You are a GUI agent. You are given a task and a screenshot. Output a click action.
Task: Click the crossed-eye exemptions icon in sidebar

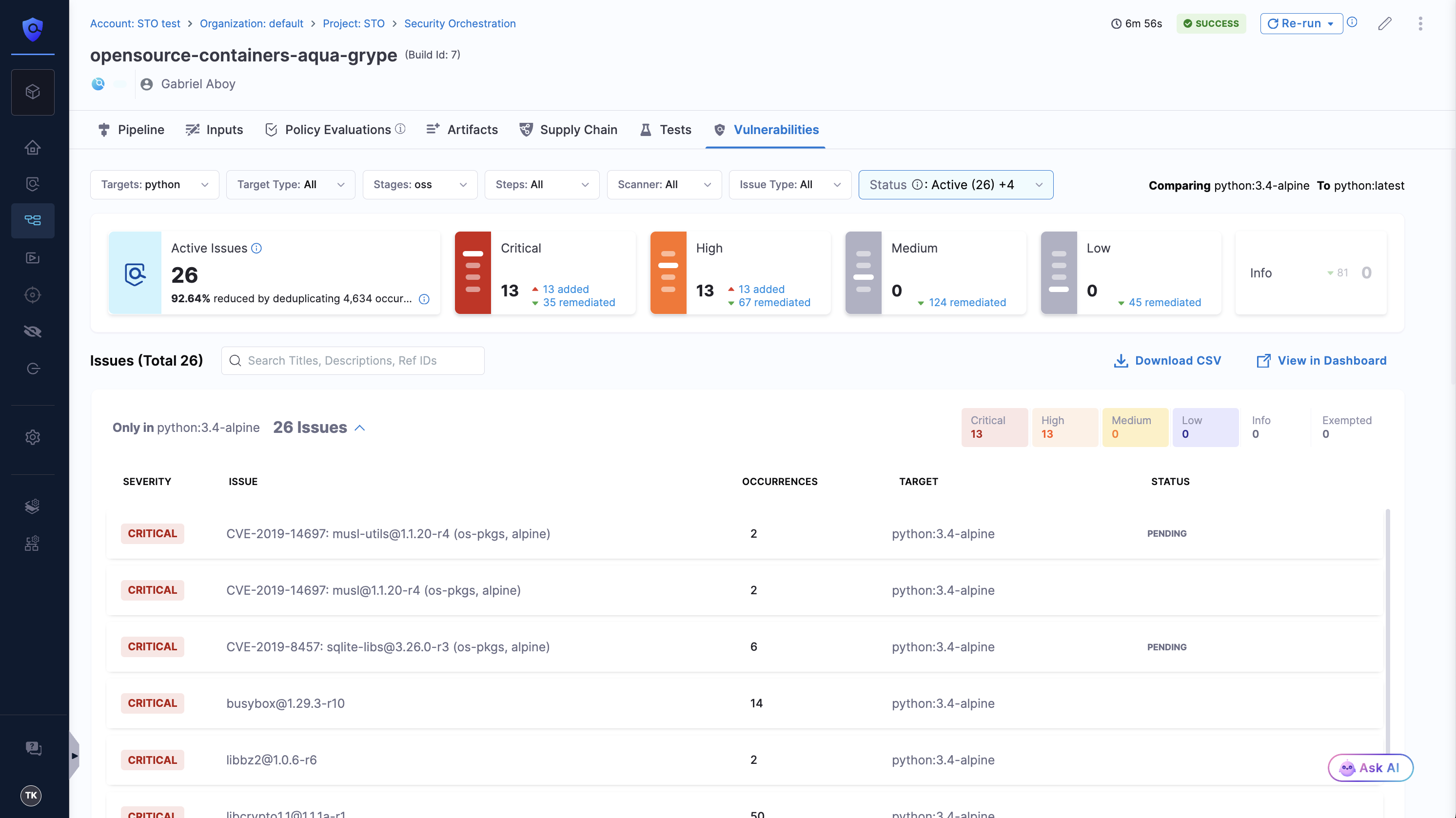33,331
